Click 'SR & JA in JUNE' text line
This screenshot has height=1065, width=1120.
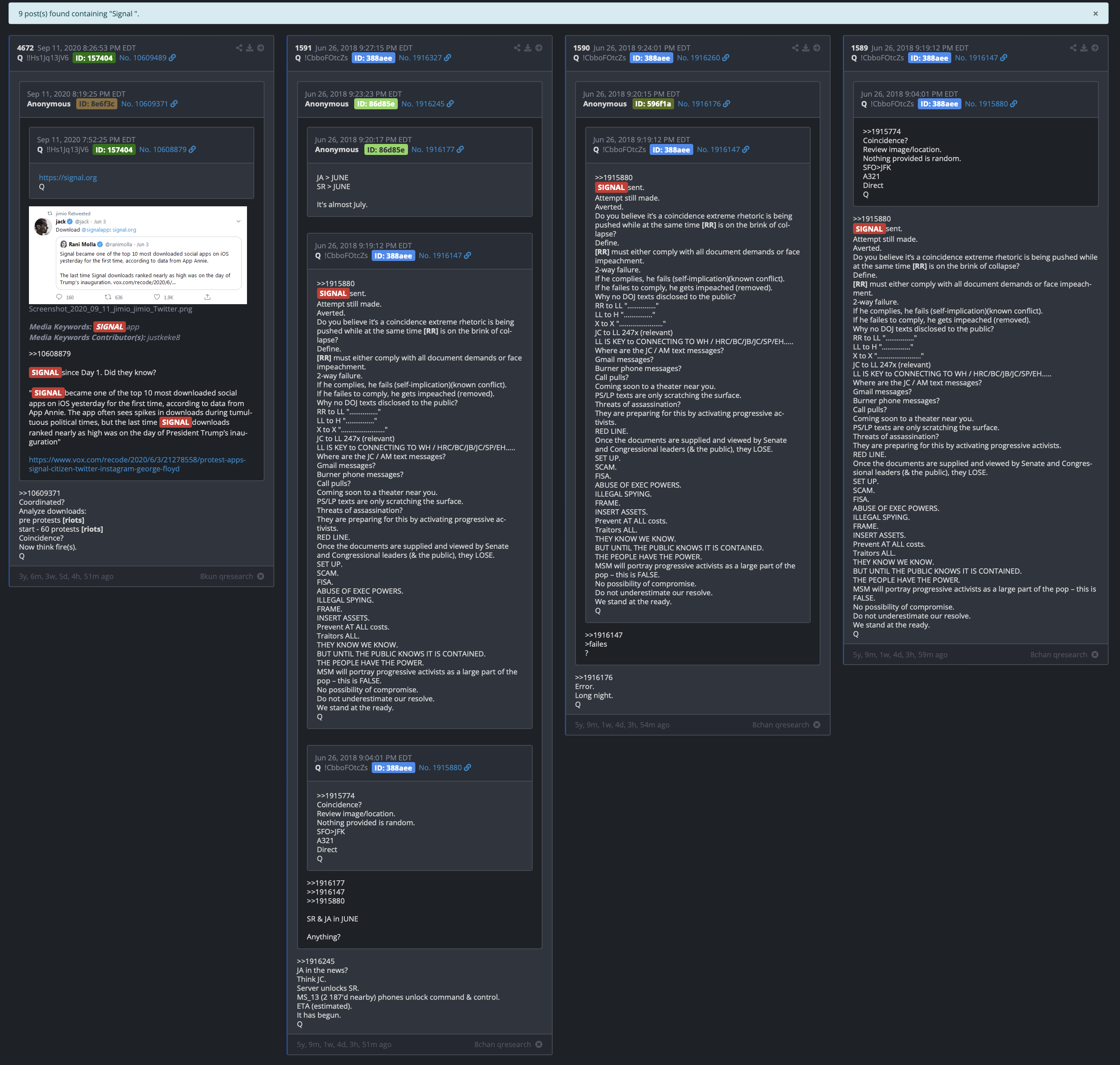pos(333,919)
